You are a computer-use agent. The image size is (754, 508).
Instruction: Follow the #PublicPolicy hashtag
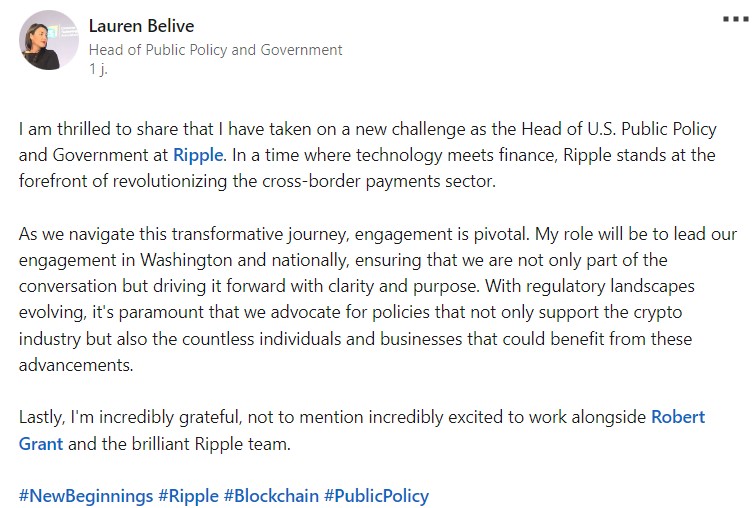pos(377,496)
